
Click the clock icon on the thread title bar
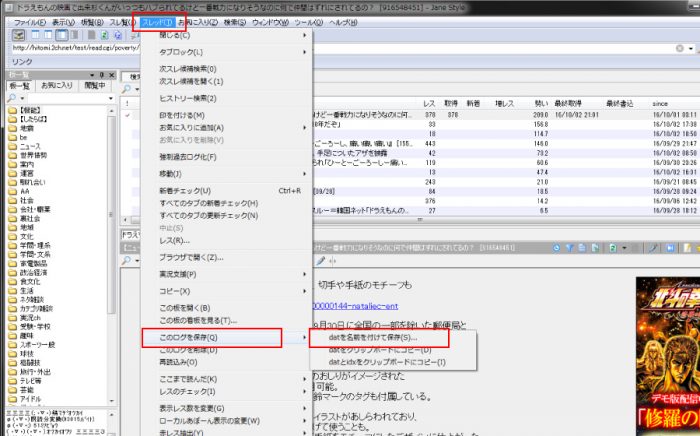pyautogui.click(x=556, y=248)
